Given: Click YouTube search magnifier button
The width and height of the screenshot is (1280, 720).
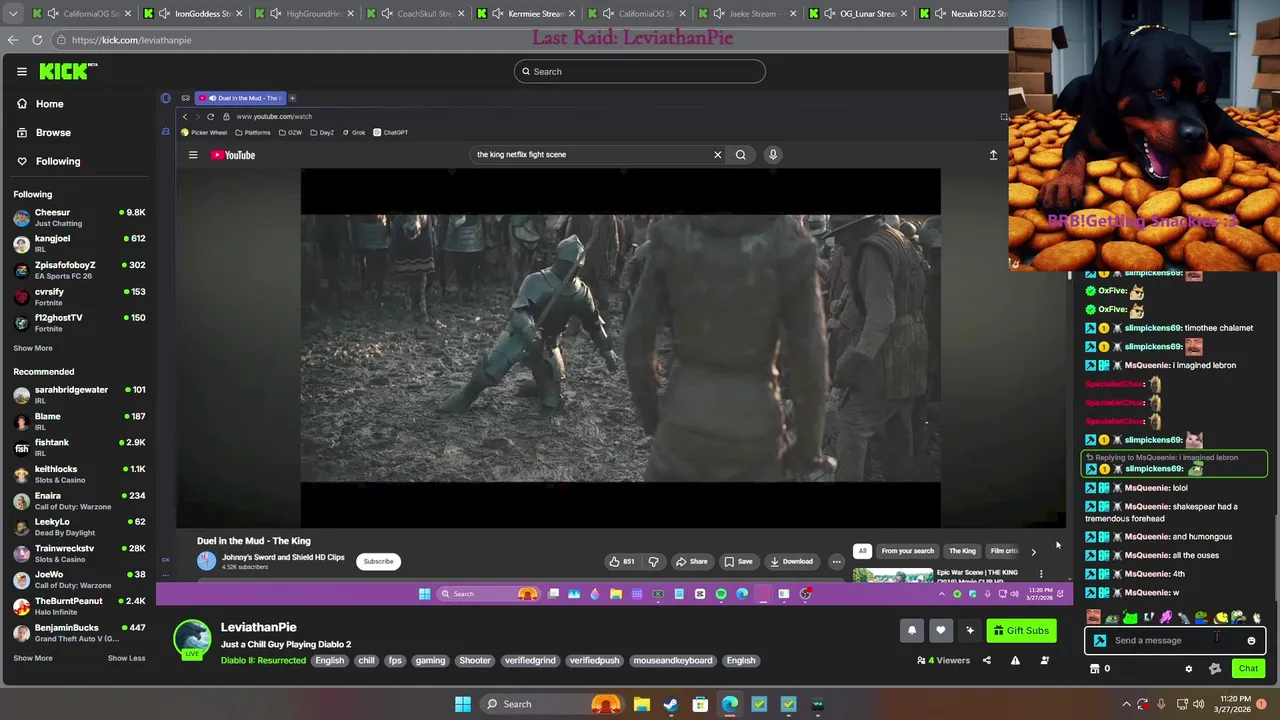Looking at the screenshot, I should (741, 155).
